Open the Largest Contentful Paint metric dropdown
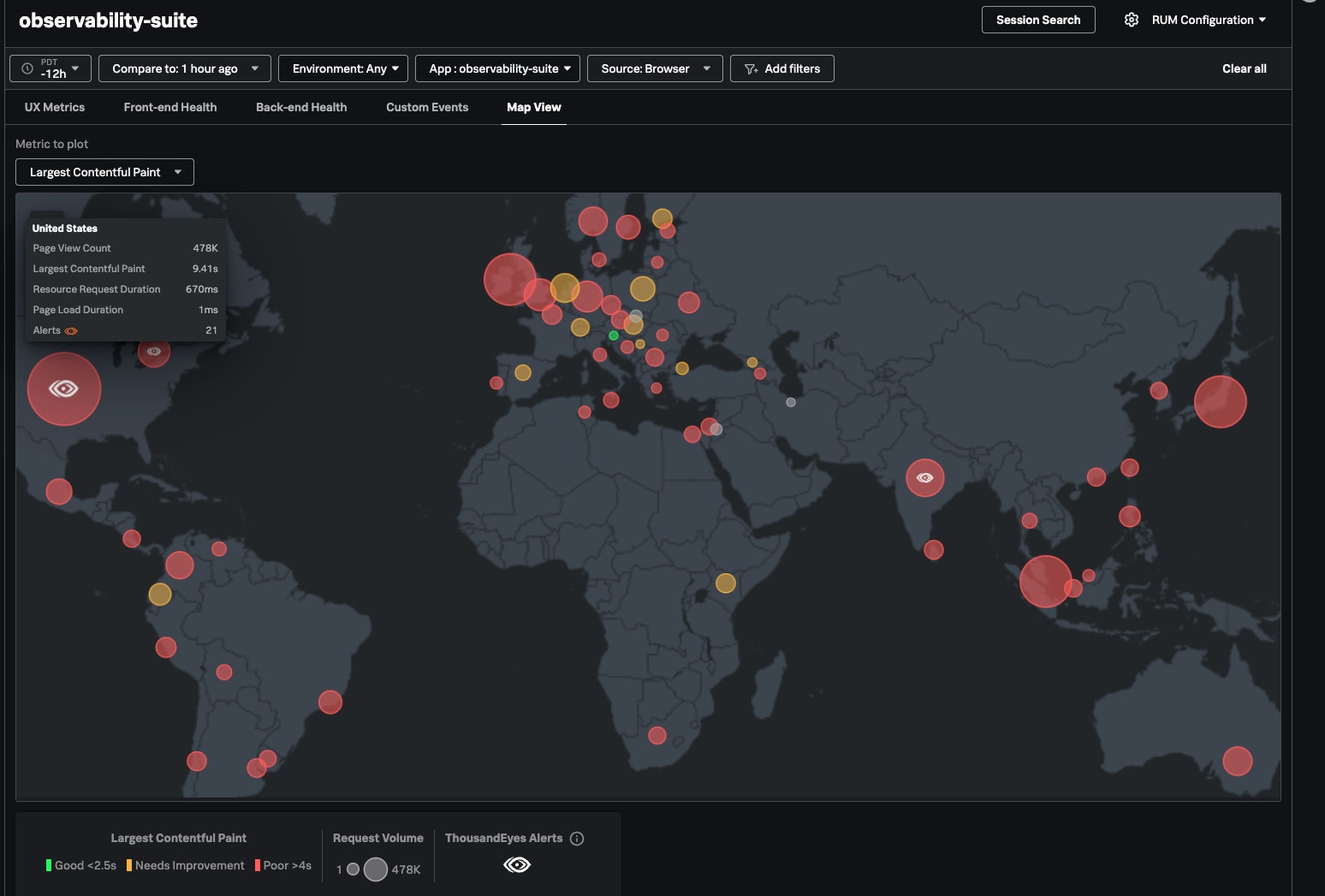This screenshot has height=896, width=1325. 104,172
